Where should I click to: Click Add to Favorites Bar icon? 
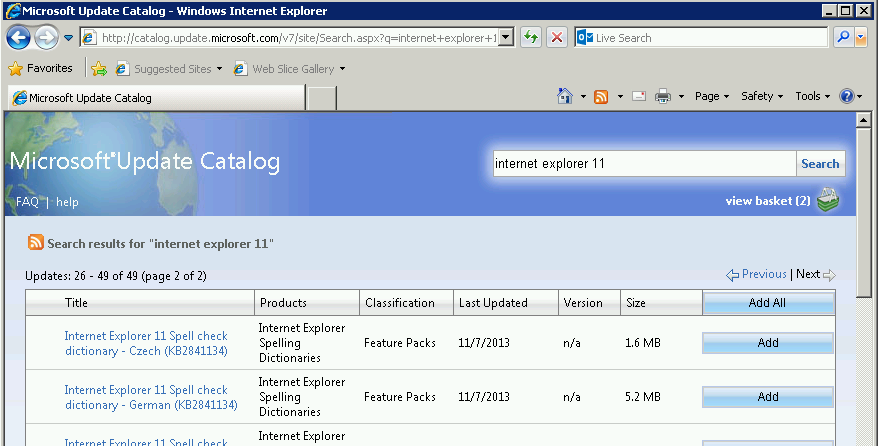99,69
